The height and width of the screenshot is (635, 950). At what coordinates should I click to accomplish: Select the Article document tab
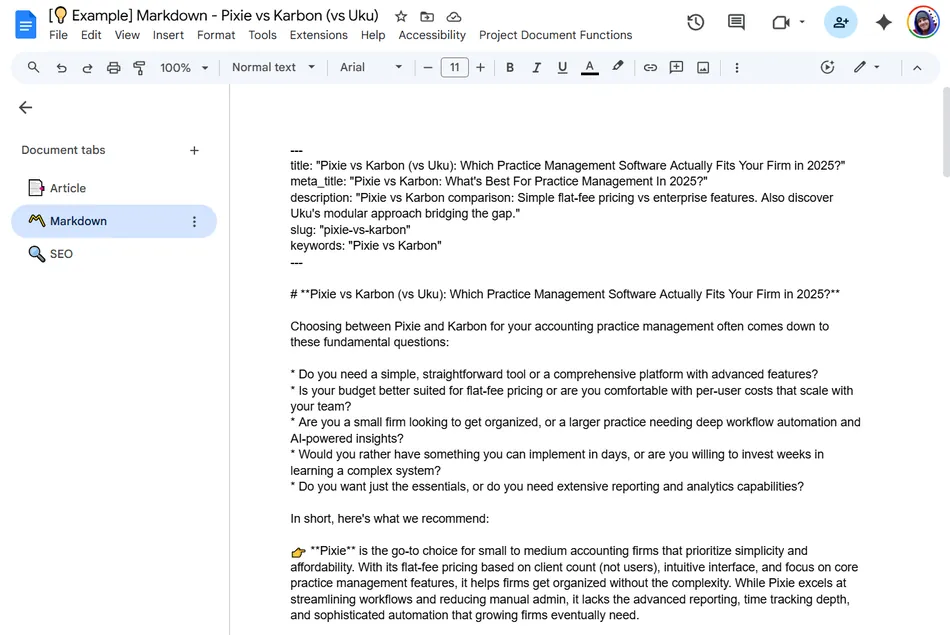pos(69,187)
